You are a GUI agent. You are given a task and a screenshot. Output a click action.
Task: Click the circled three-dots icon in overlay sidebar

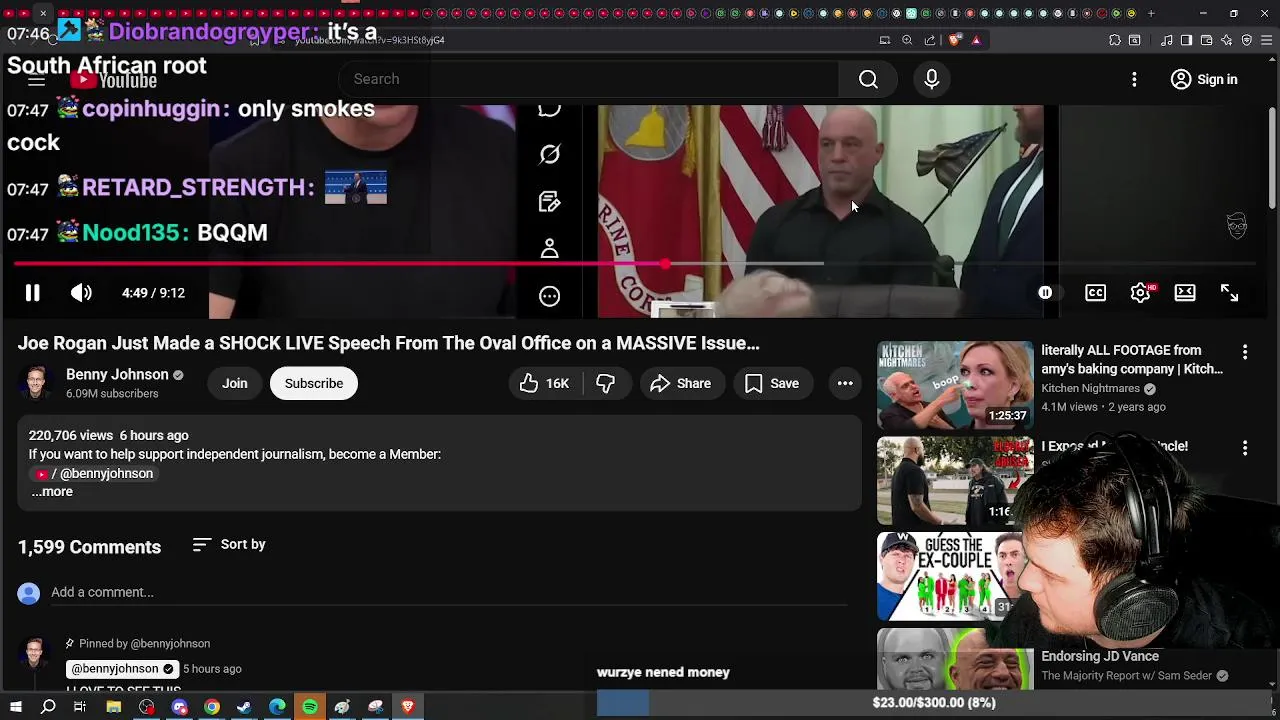(x=549, y=296)
